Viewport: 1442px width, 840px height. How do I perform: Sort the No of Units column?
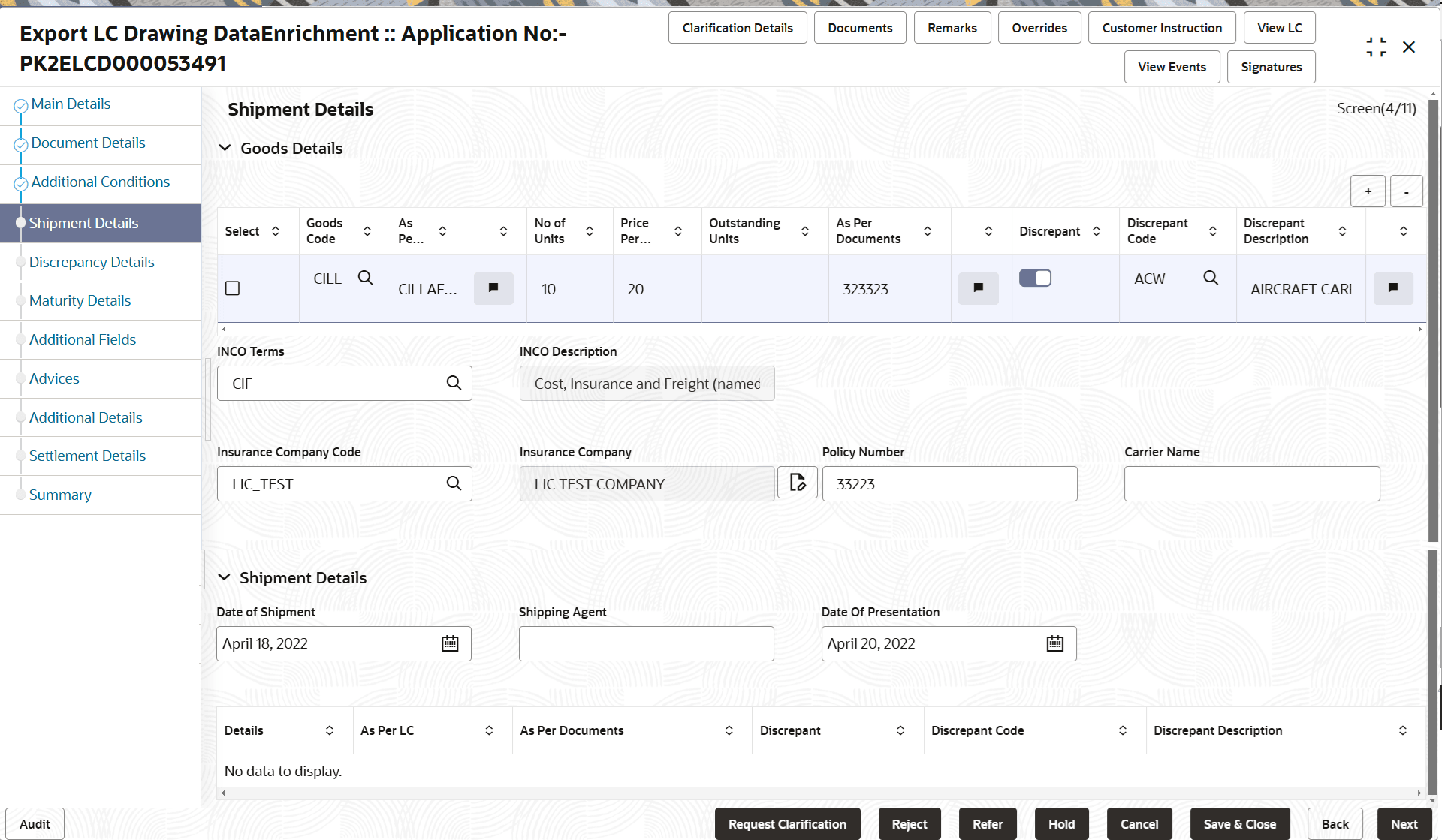590,231
